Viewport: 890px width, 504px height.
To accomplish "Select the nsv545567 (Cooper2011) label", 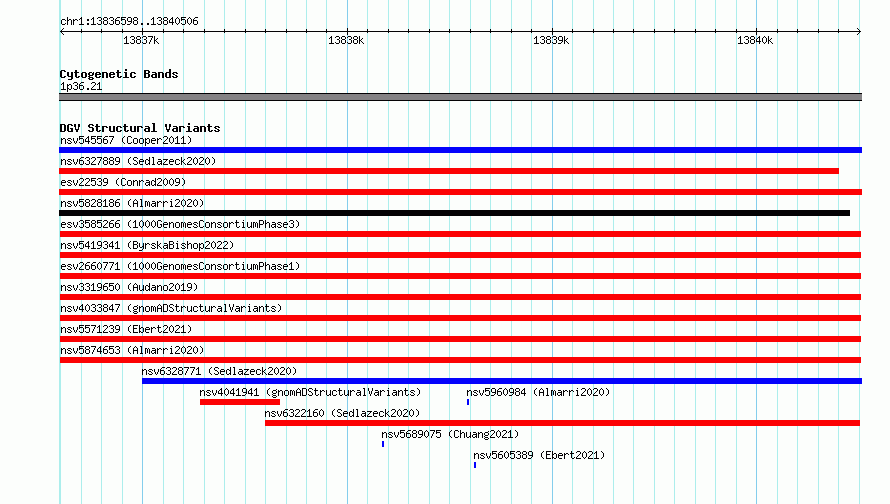I will (x=126, y=140).
